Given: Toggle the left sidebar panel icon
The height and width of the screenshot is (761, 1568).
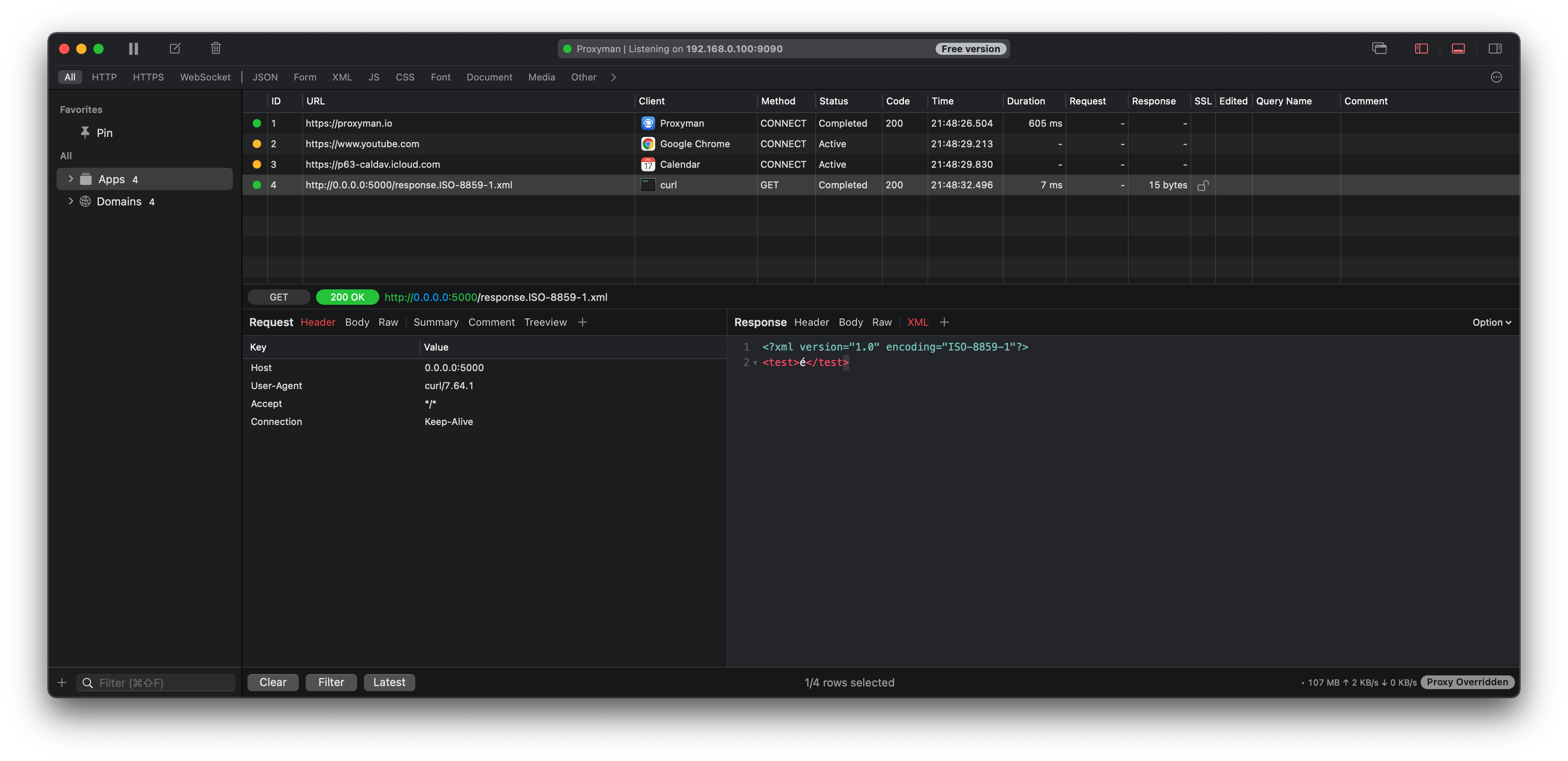Looking at the screenshot, I should 1421,48.
